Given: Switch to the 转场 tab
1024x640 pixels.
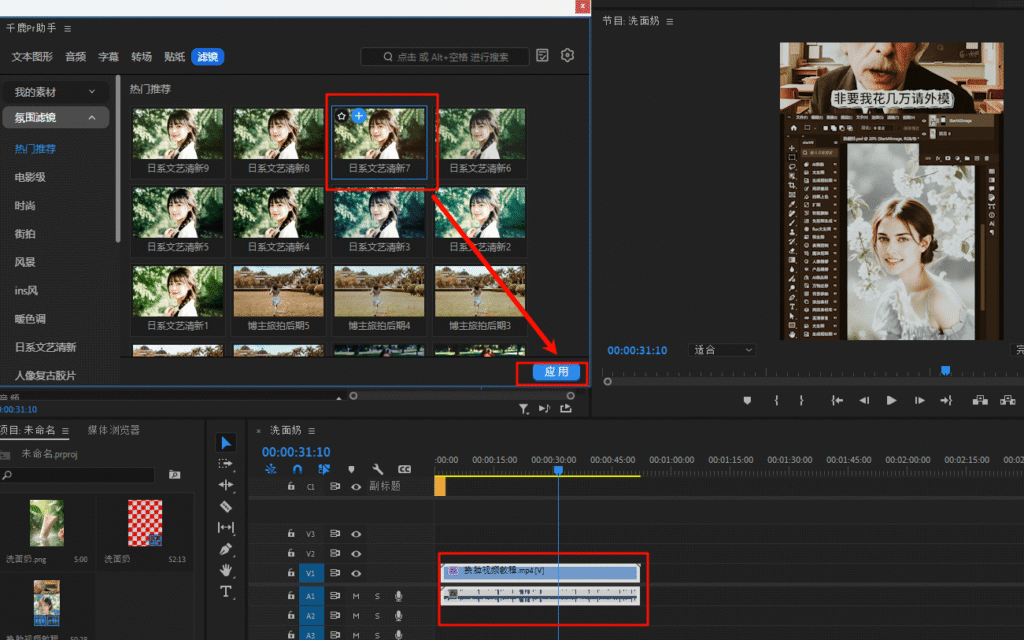Looking at the screenshot, I should 142,57.
